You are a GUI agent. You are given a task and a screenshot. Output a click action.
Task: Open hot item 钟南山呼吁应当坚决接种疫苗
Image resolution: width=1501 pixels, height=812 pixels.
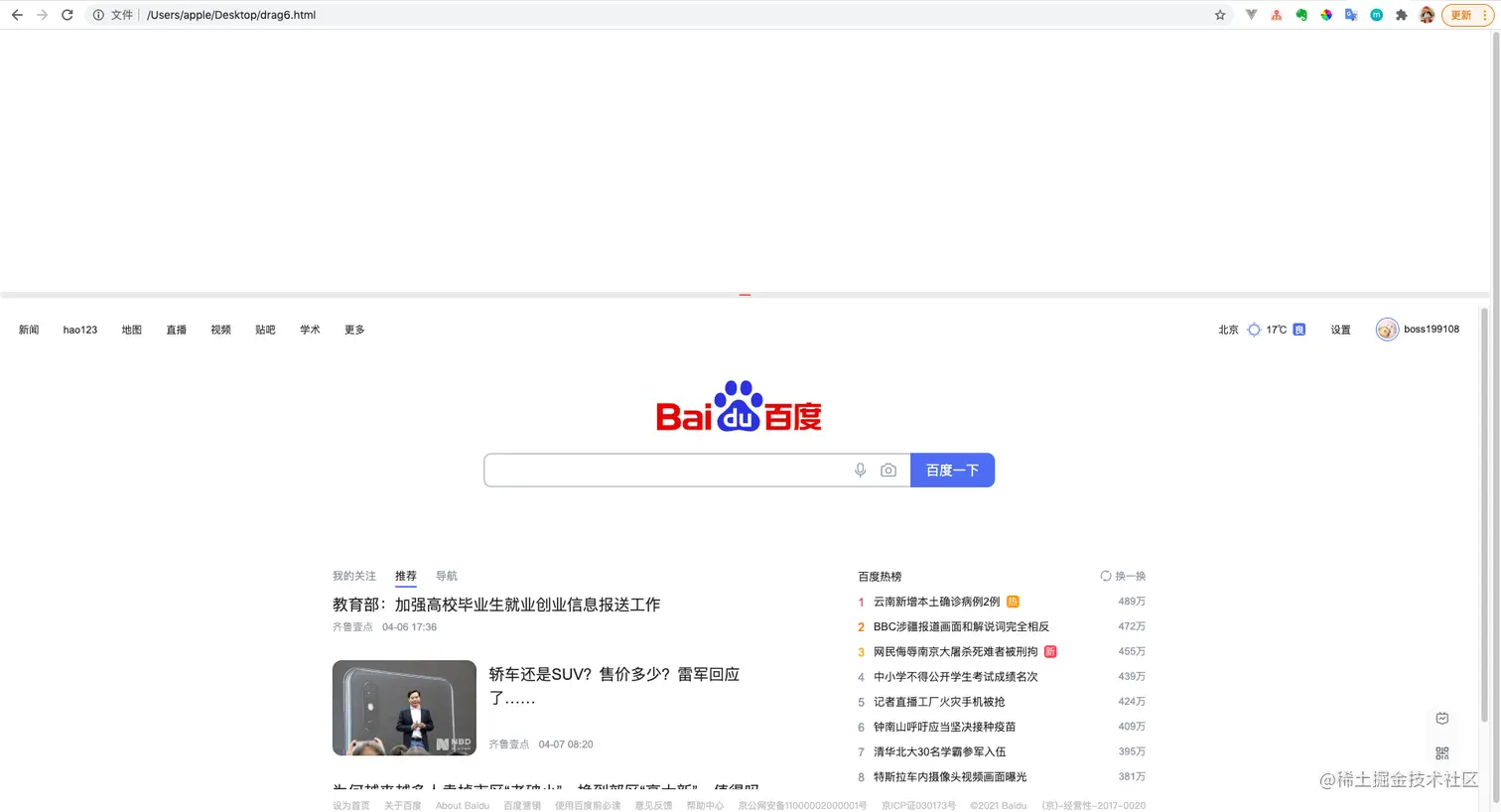(x=945, y=727)
